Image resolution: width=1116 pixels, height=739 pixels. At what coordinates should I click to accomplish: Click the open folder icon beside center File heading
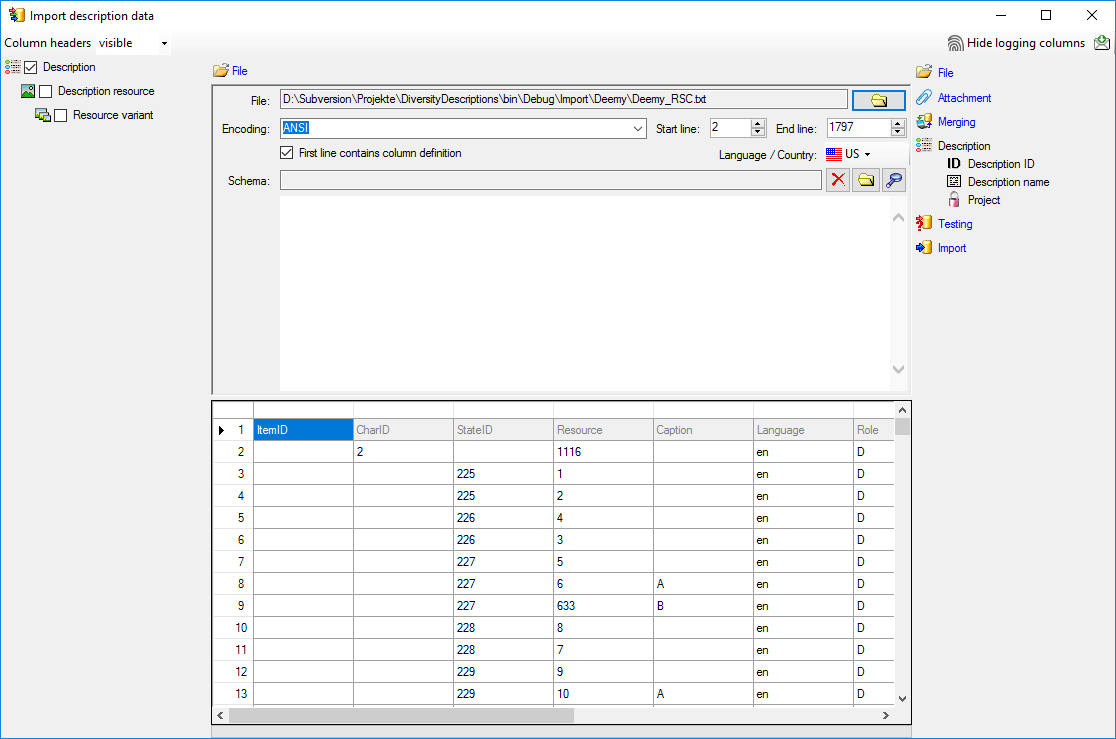point(221,70)
